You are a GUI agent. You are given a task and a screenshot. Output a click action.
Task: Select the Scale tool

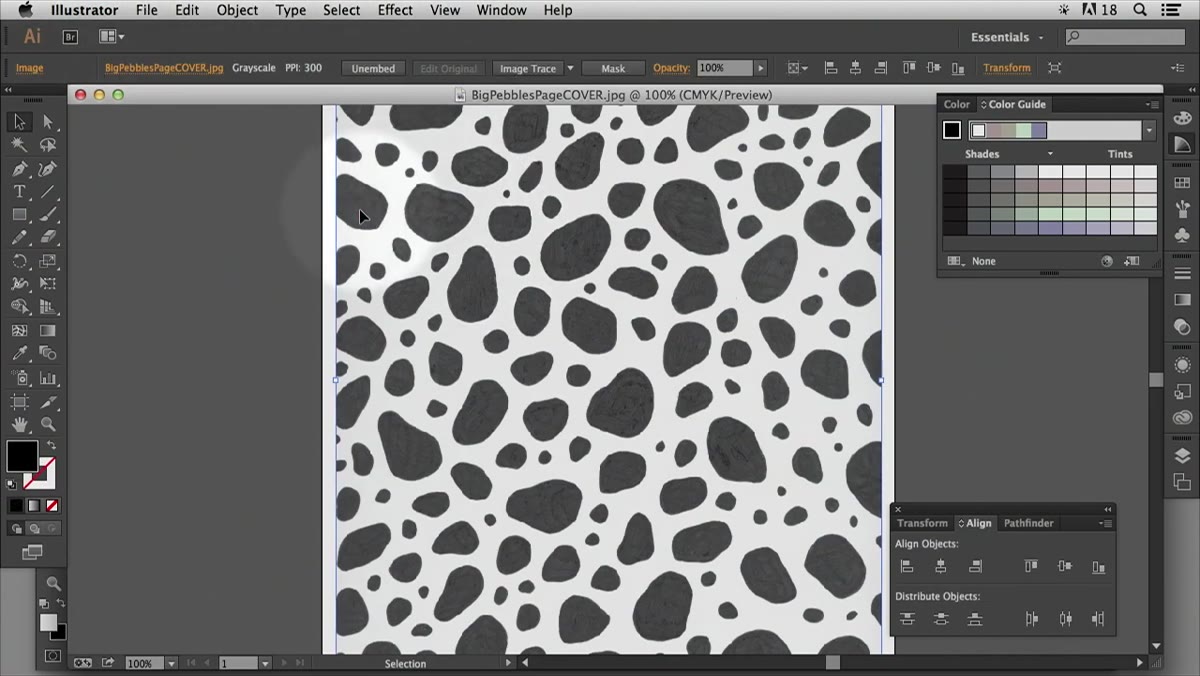(47, 261)
